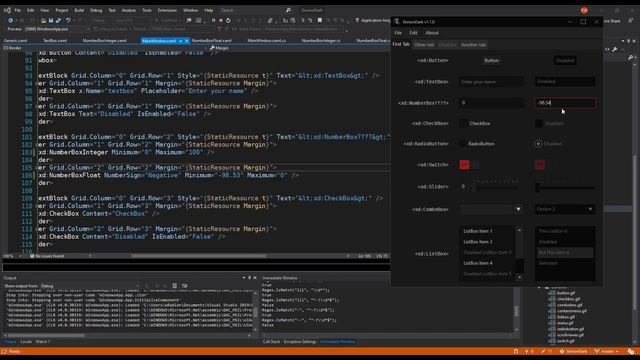Click the open file folder toolbar icon
The width and height of the screenshot is (640, 360).
pos(43,20)
